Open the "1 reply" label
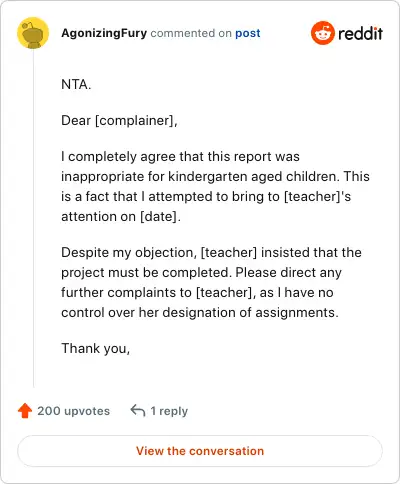This screenshot has height=484, width=400. [x=169, y=411]
